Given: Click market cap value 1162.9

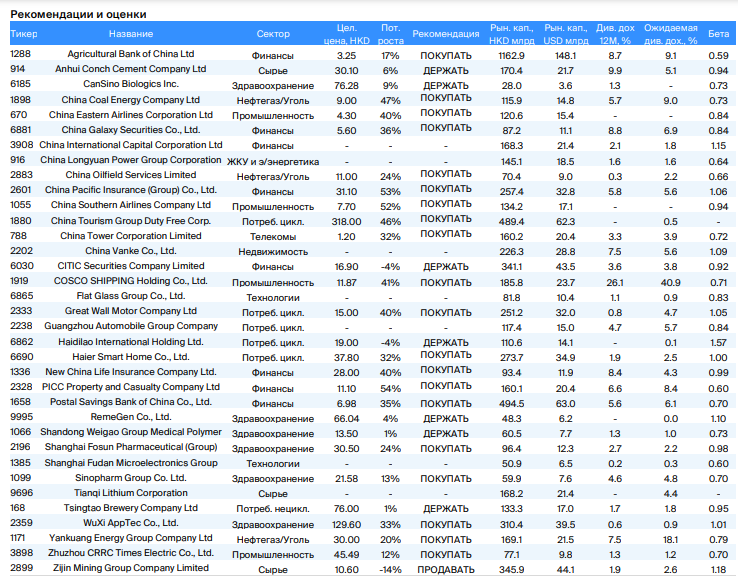Looking at the screenshot, I should 512,56.
